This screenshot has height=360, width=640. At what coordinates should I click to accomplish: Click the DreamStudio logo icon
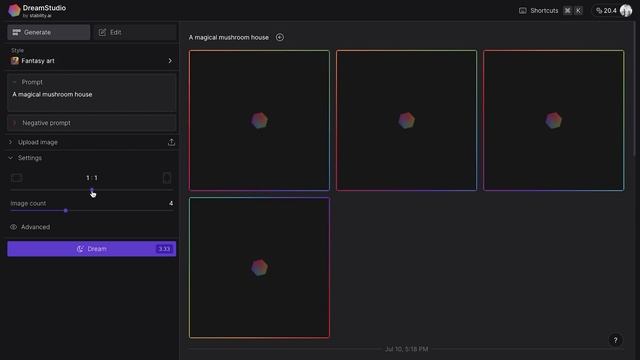(14, 11)
